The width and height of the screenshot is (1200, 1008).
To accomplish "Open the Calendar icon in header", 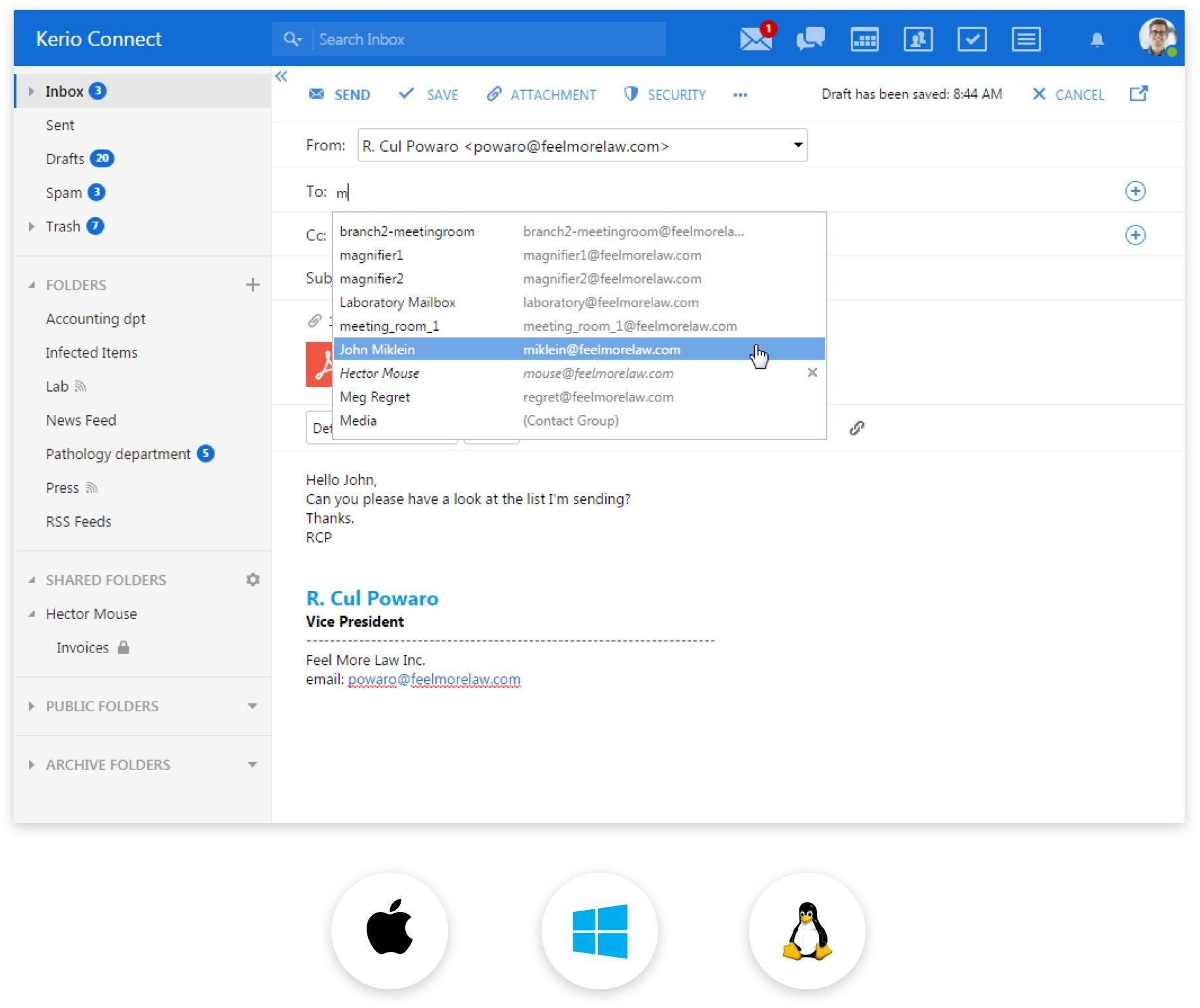I will pyautogui.click(x=864, y=39).
